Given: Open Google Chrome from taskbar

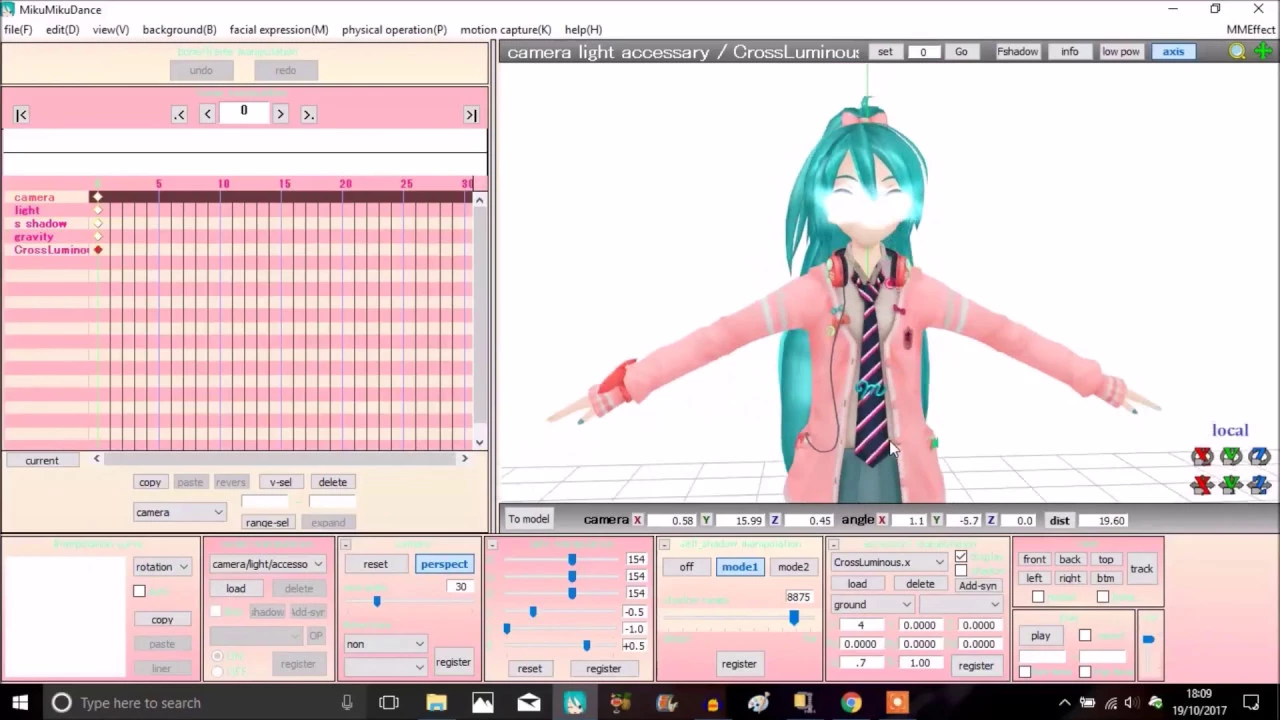Looking at the screenshot, I should (x=851, y=703).
